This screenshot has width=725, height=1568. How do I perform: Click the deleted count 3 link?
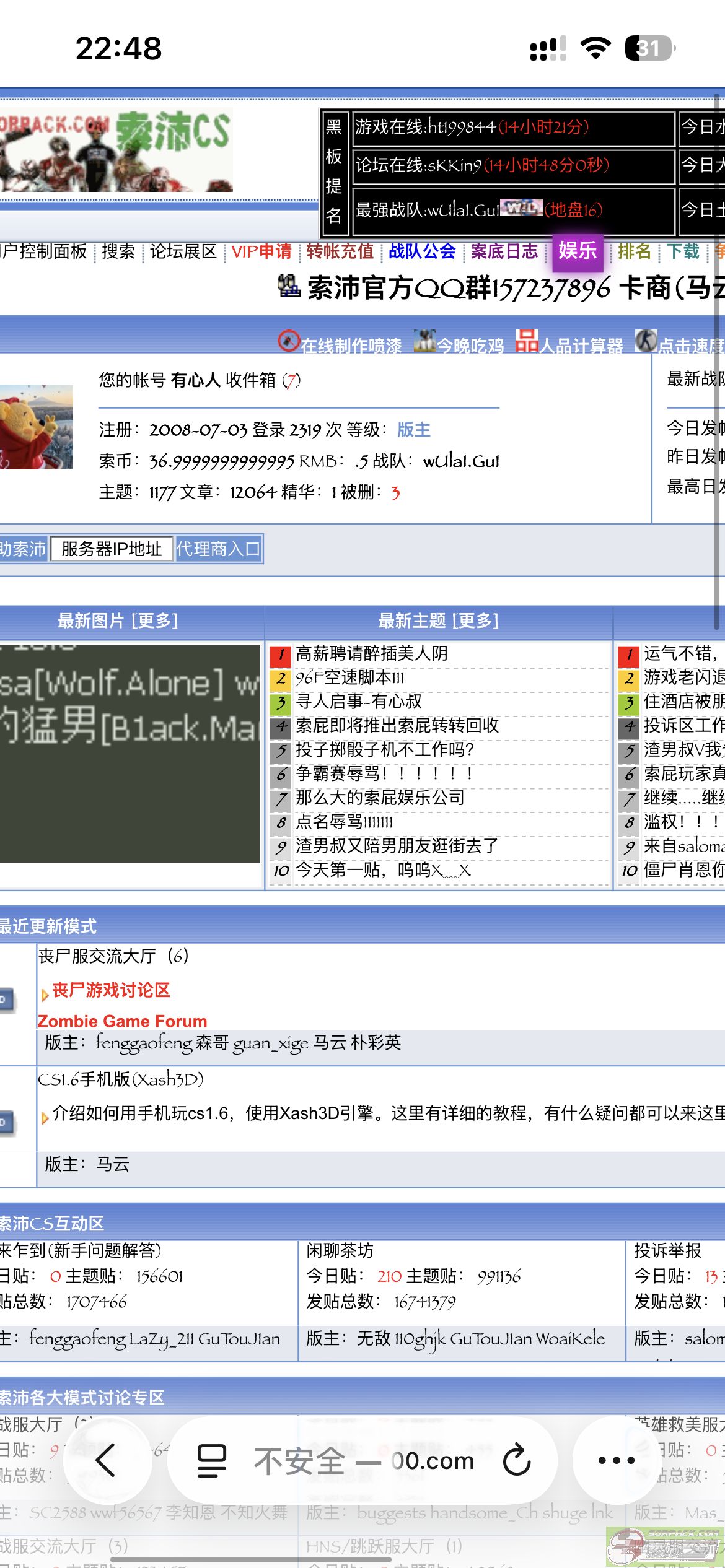[395, 492]
